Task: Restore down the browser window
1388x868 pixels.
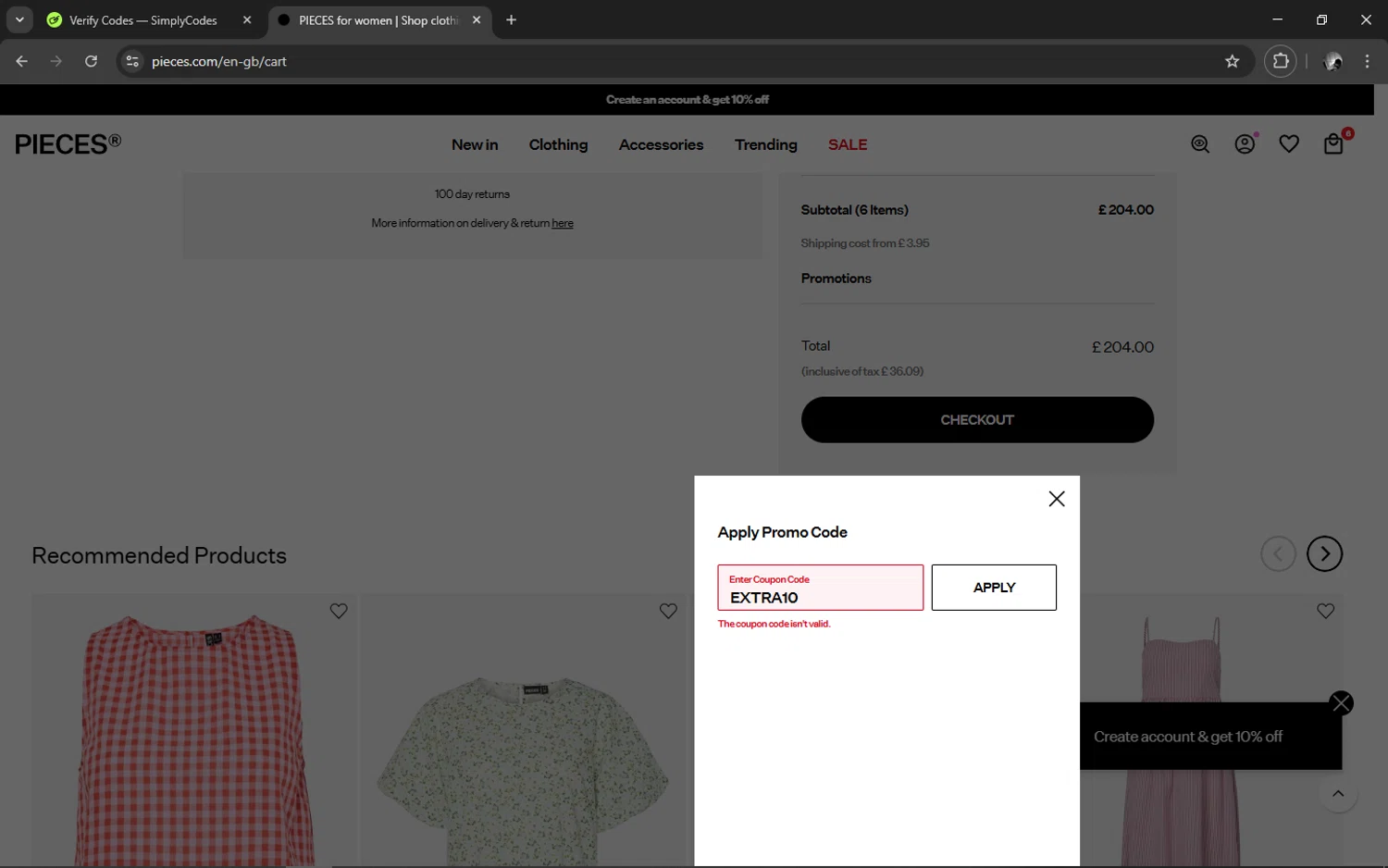Action: point(1321,19)
